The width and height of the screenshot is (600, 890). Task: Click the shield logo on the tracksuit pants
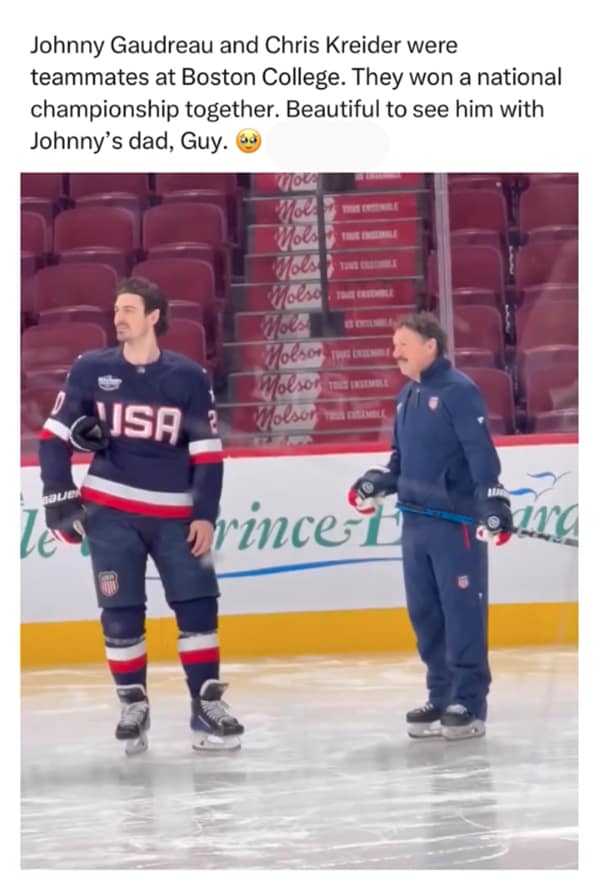click(464, 582)
